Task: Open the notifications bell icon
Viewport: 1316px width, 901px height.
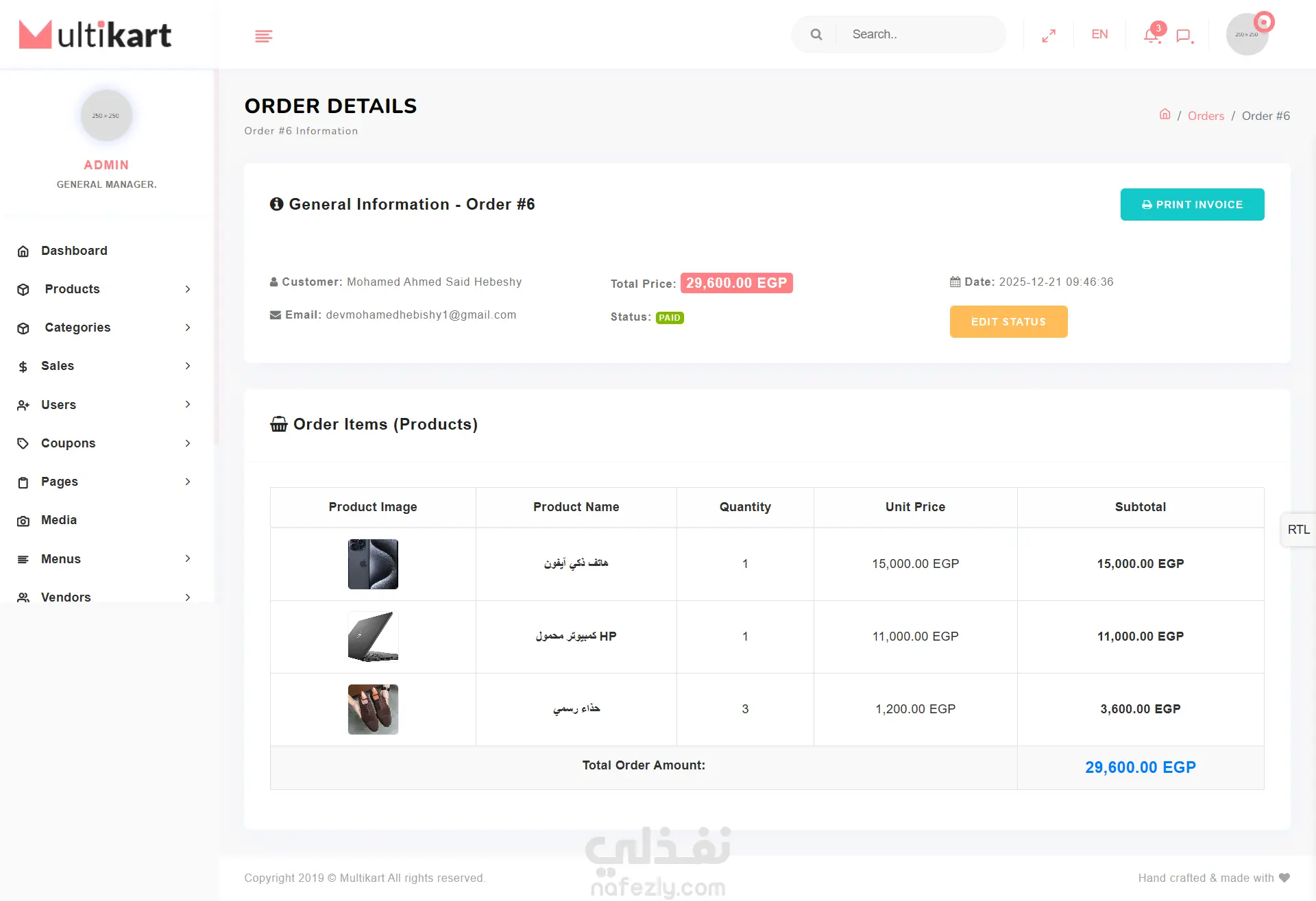Action: [1151, 36]
